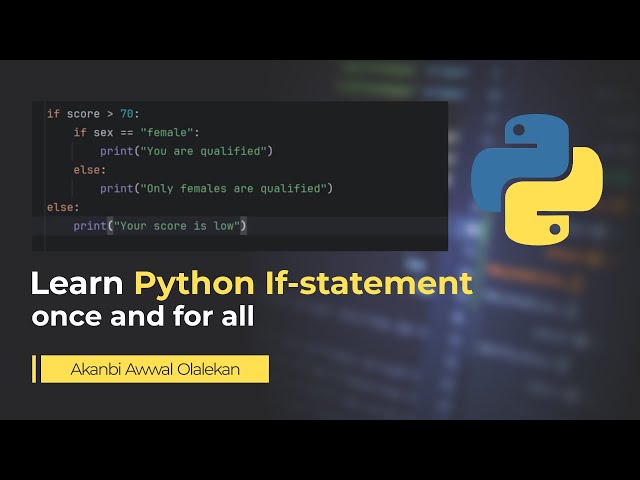Screen dimensions: 640x480
Task: Click the outer "else:" before the low score print
Action: [x=63, y=207]
